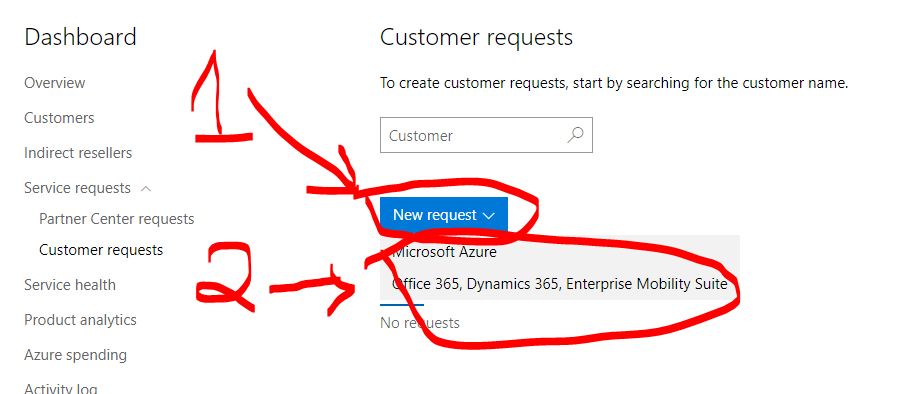Click the Dashboard heading
The image size is (904, 394).
pos(80,37)
